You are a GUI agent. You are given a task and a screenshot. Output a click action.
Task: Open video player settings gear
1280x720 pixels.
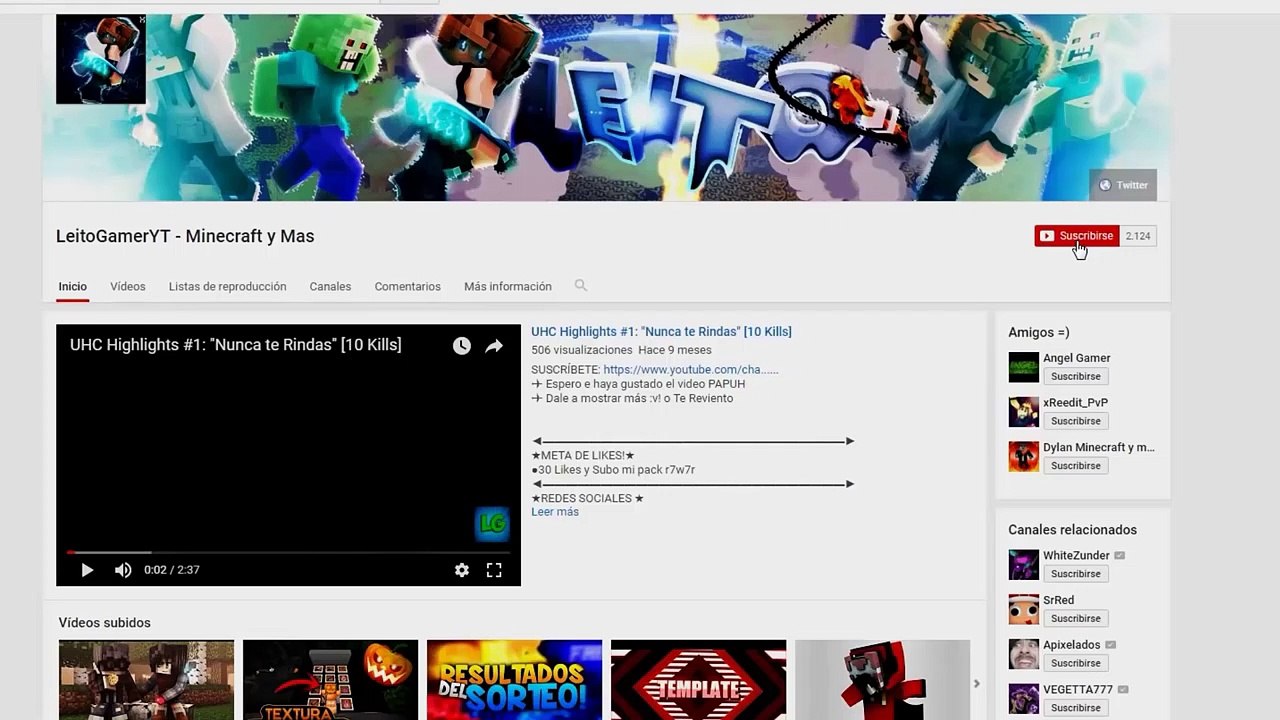coord(461,570)
